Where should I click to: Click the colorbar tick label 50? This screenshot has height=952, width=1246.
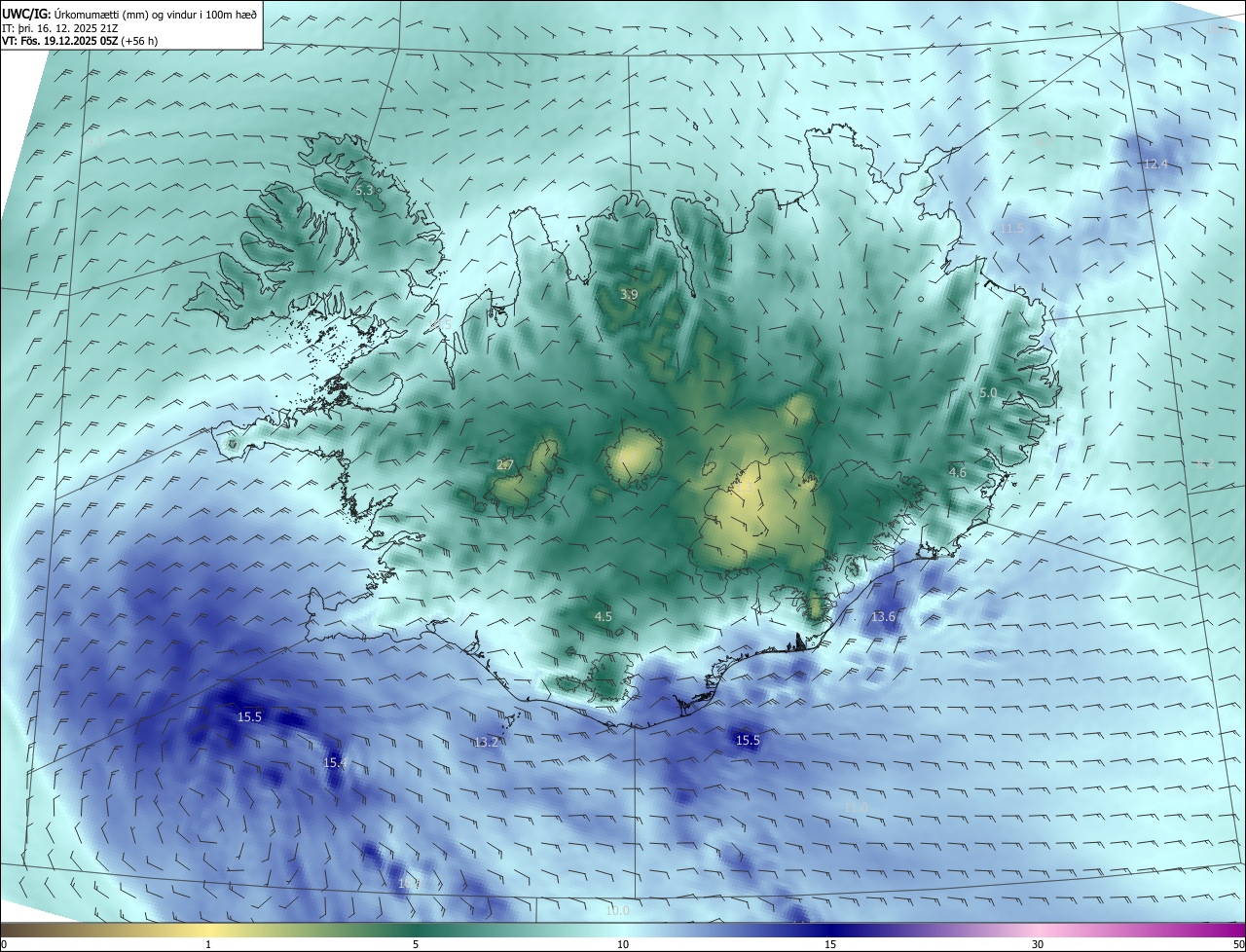1238,944
